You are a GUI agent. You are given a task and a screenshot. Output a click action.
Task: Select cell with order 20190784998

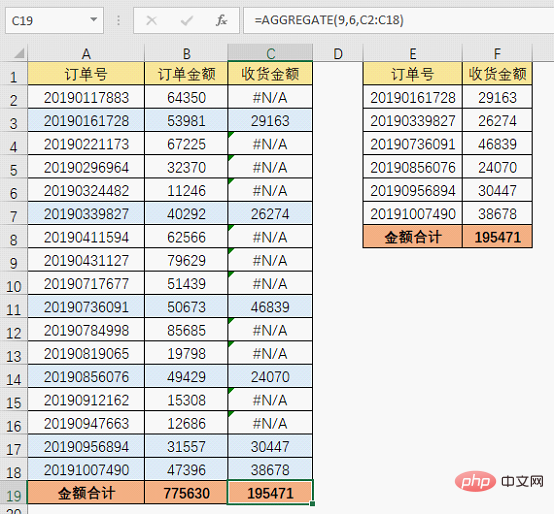pyautogui.click(x=86, y=330)
